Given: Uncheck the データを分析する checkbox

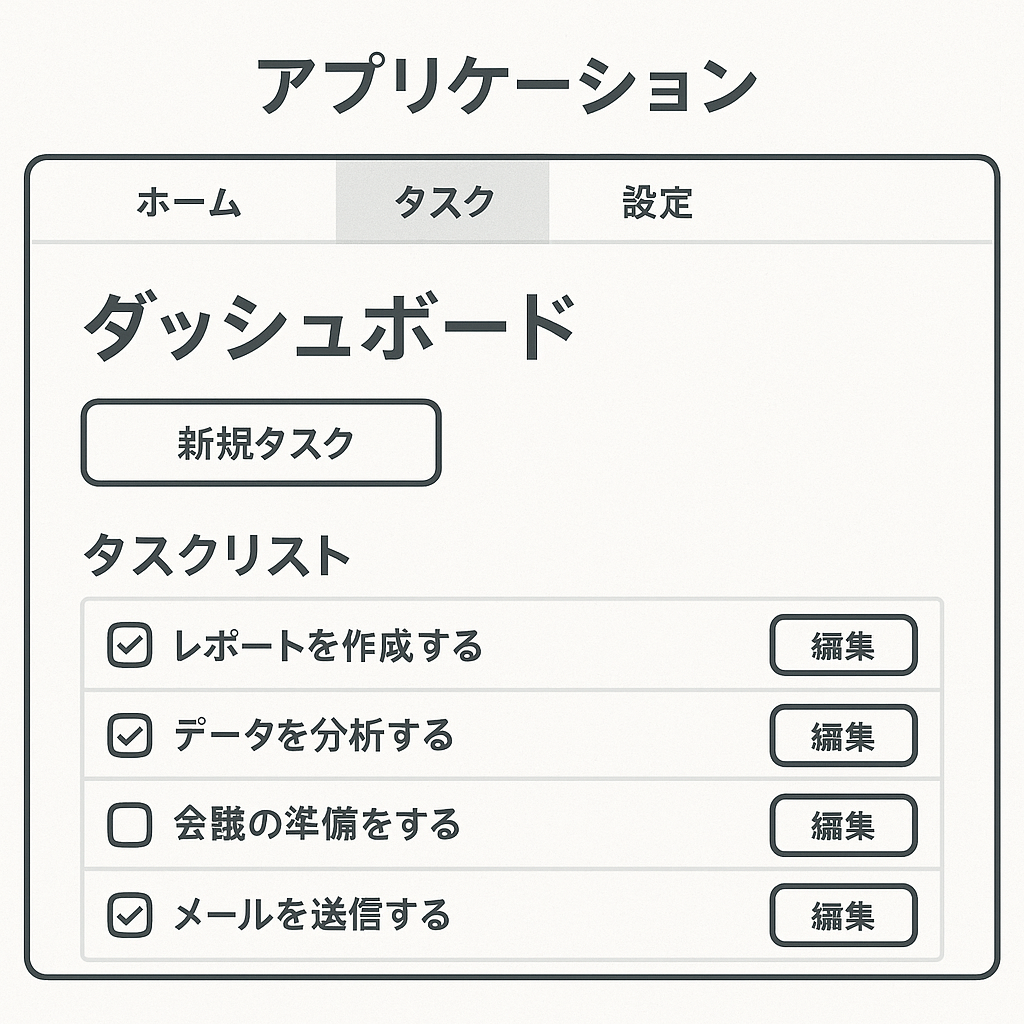Looking at the screenshot, I should pos(129,735).
